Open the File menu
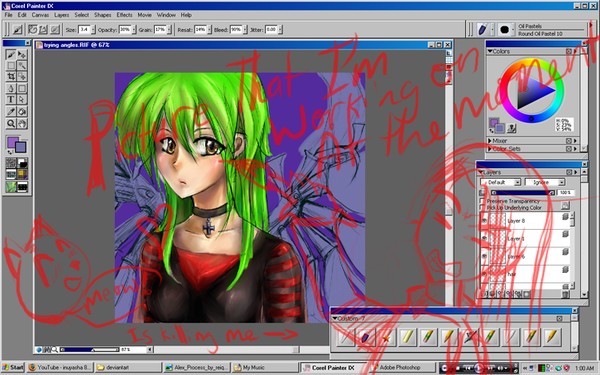 tap(8, 15)
